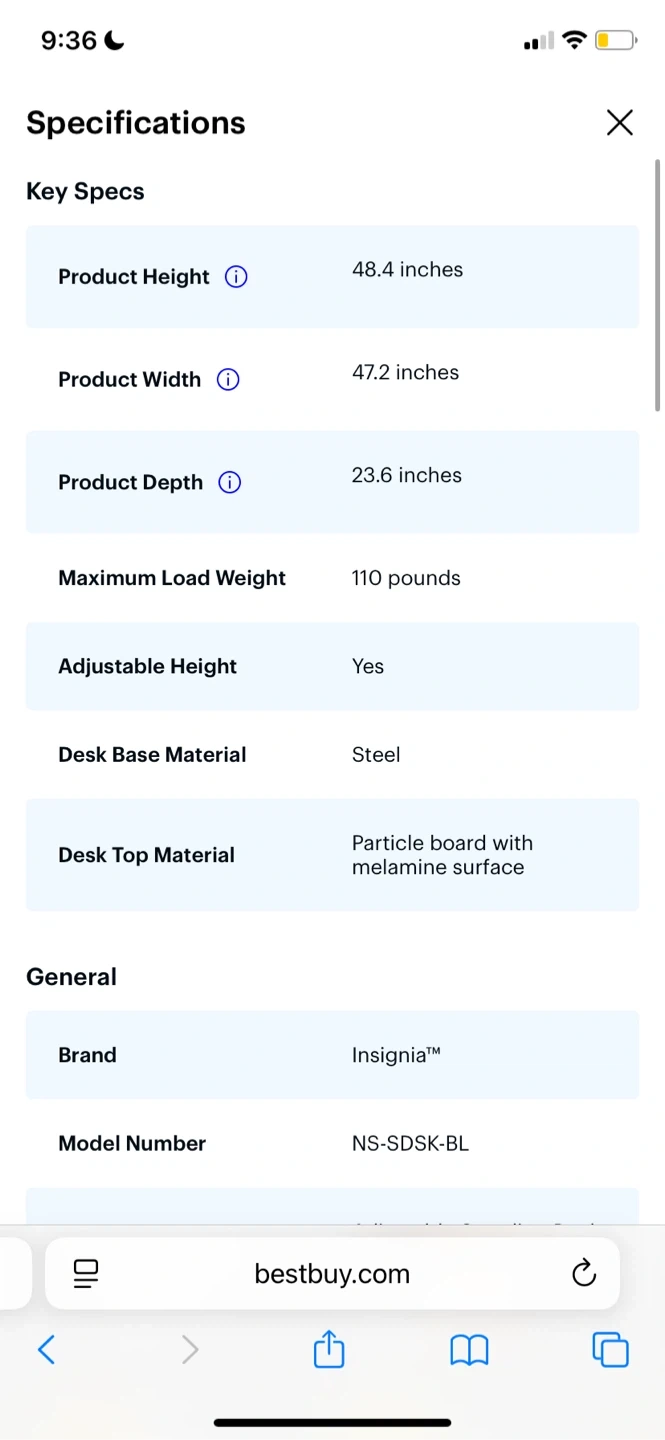Tap the Desk Top Material row
This screenshot has width=665, height=1440.
tap(332, 855)
